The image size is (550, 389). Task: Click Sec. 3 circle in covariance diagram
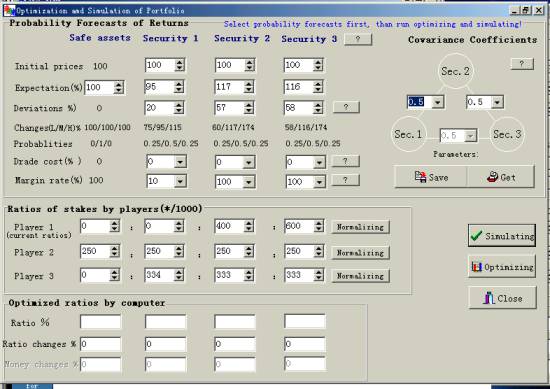pos(507,134)
